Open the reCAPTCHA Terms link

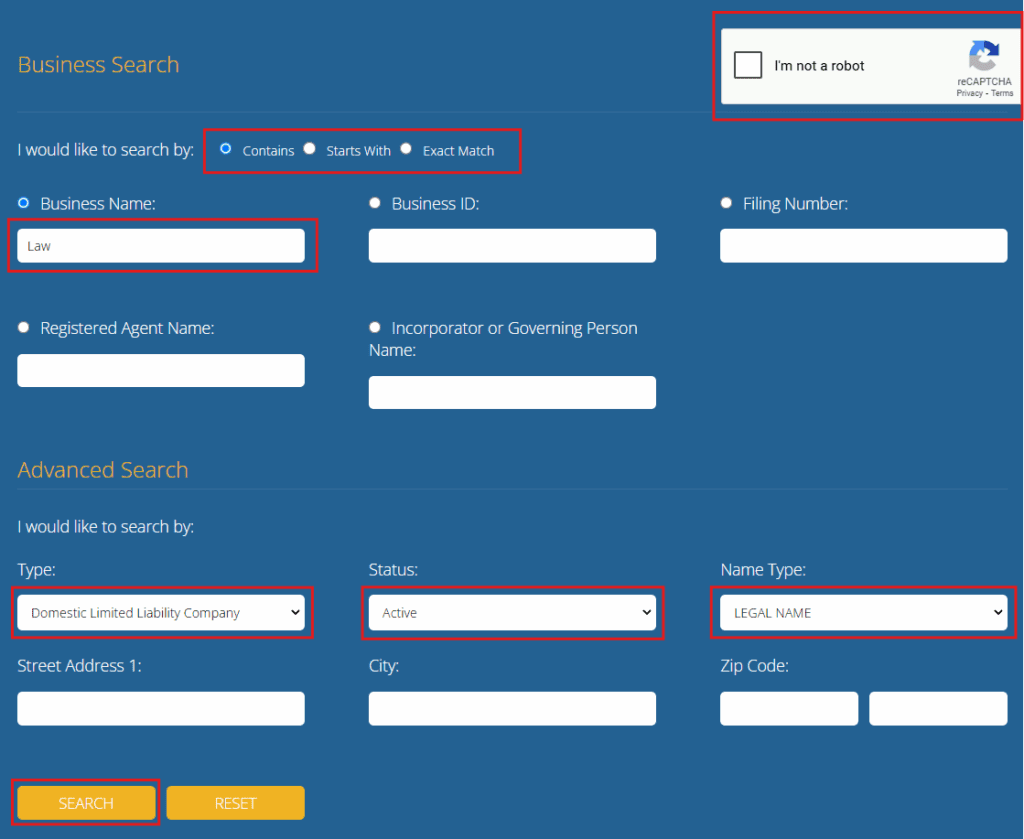pyautogui.click(x=1002, y=93)
